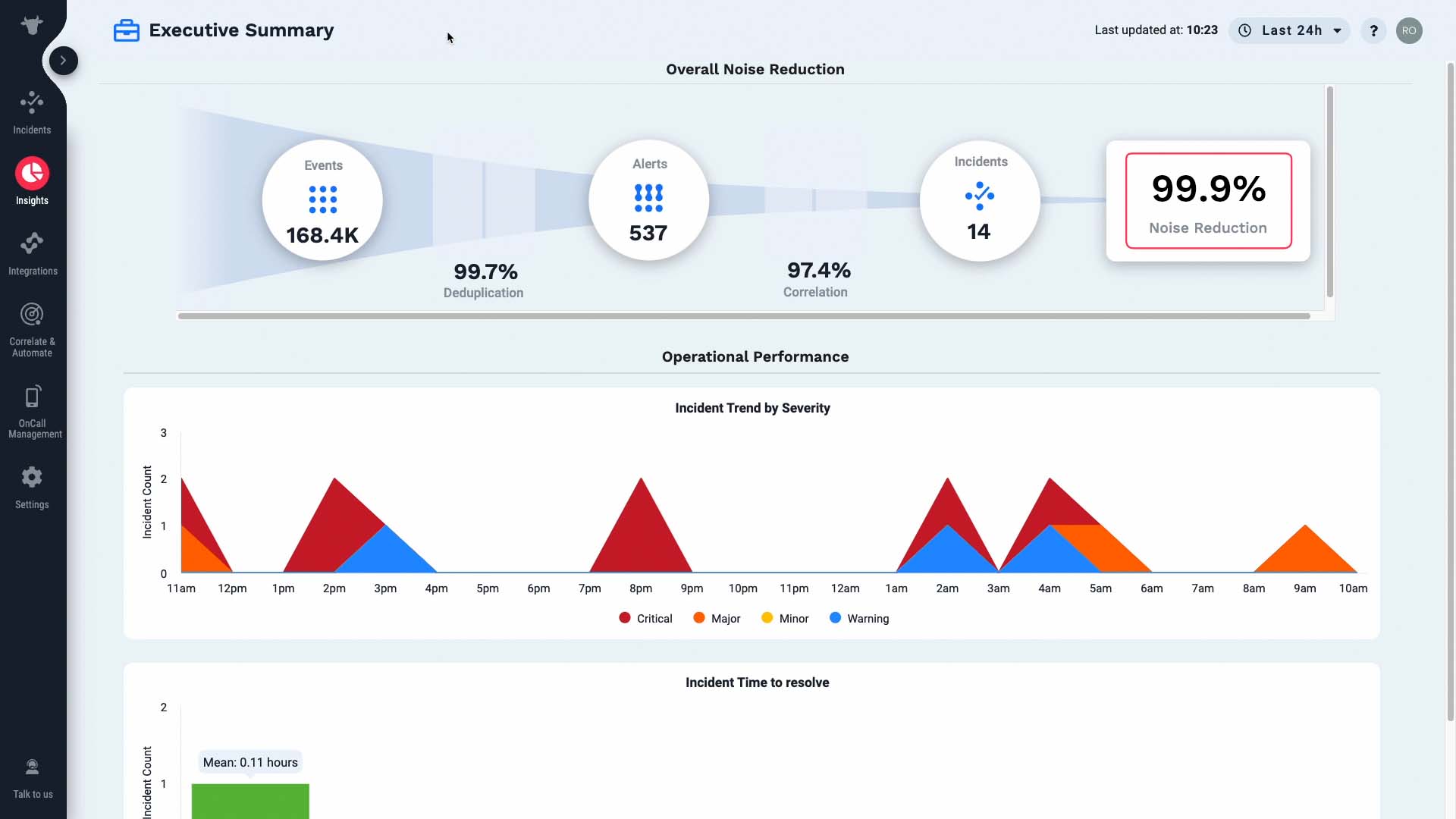The image size is (1456, 819).
Task: Click the Executive Summary briefcase icon
Action: point(127,30)
